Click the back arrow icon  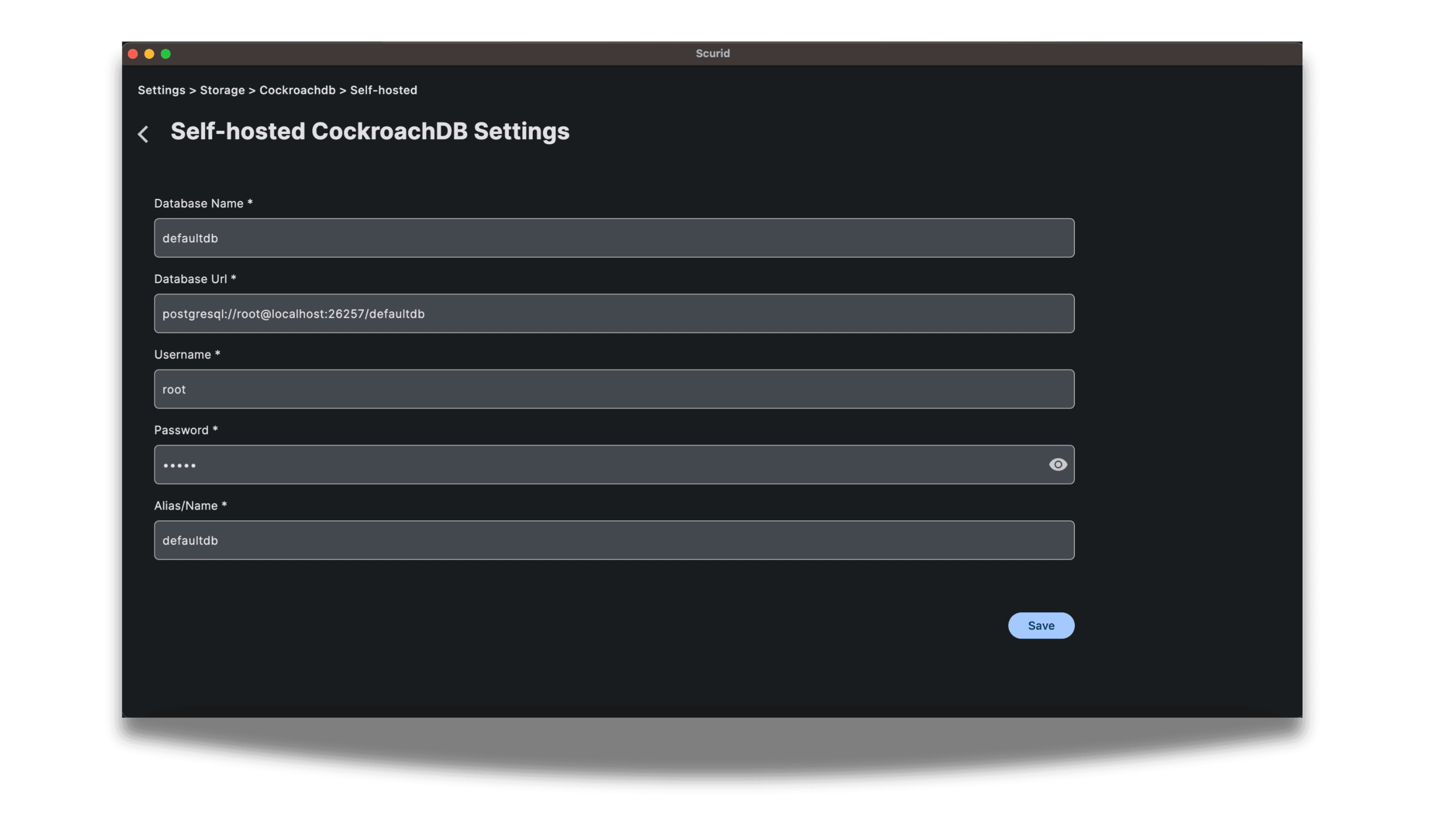tap(143, 134)
